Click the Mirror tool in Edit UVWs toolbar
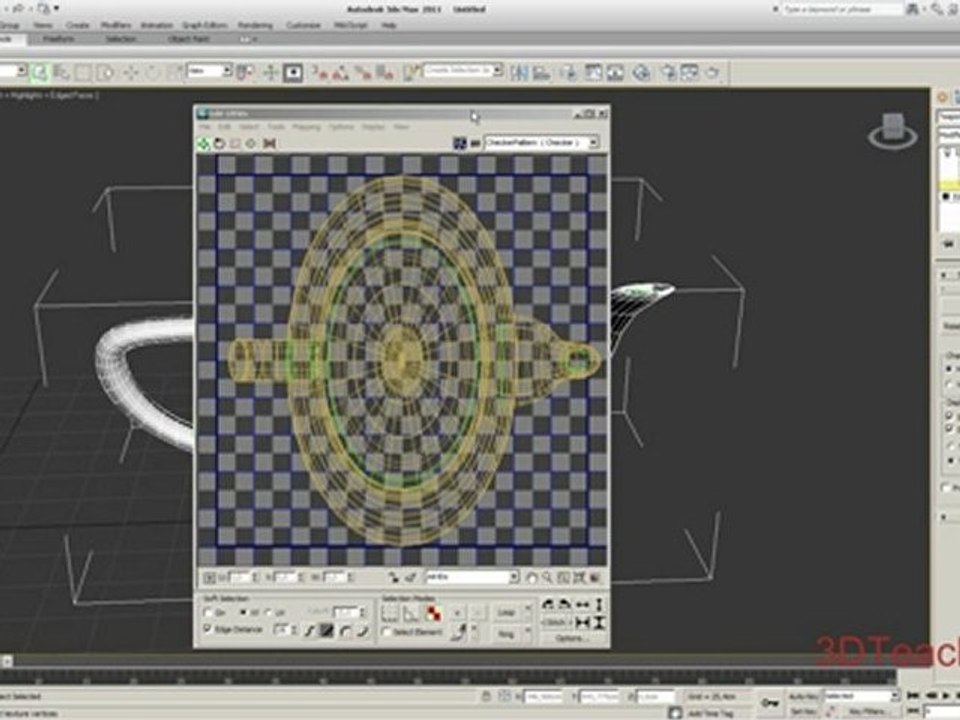Screen dimensions: 960x720 (x=269, y=143)
